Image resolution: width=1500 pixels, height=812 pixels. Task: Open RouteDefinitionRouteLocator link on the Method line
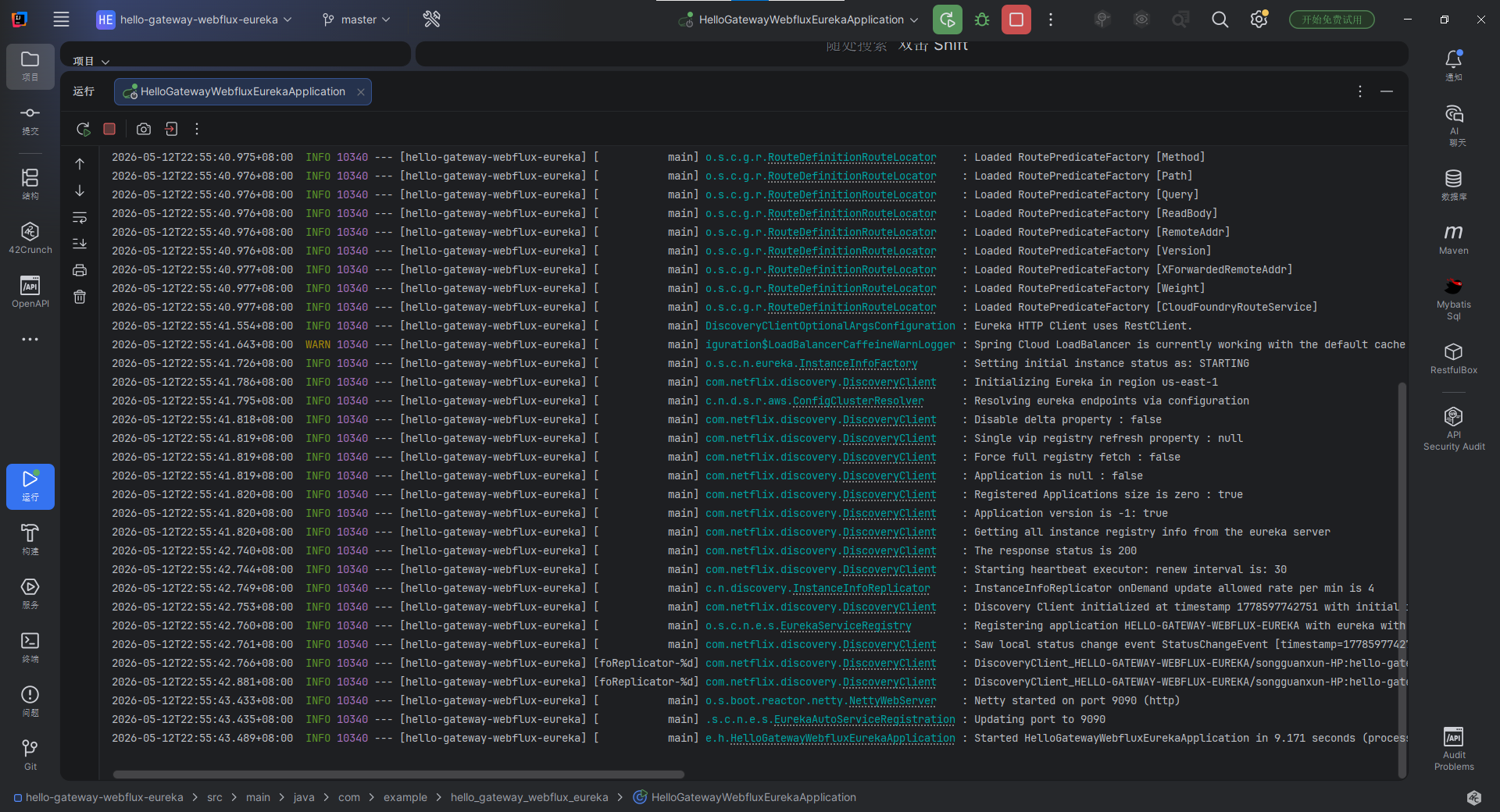coord(852,157)
